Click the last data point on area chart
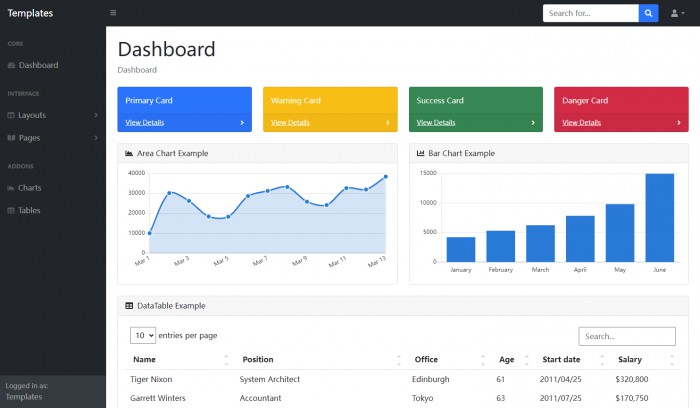Image resolution: width=700 pixels, height=408 pixels. [x=386, y=177]
